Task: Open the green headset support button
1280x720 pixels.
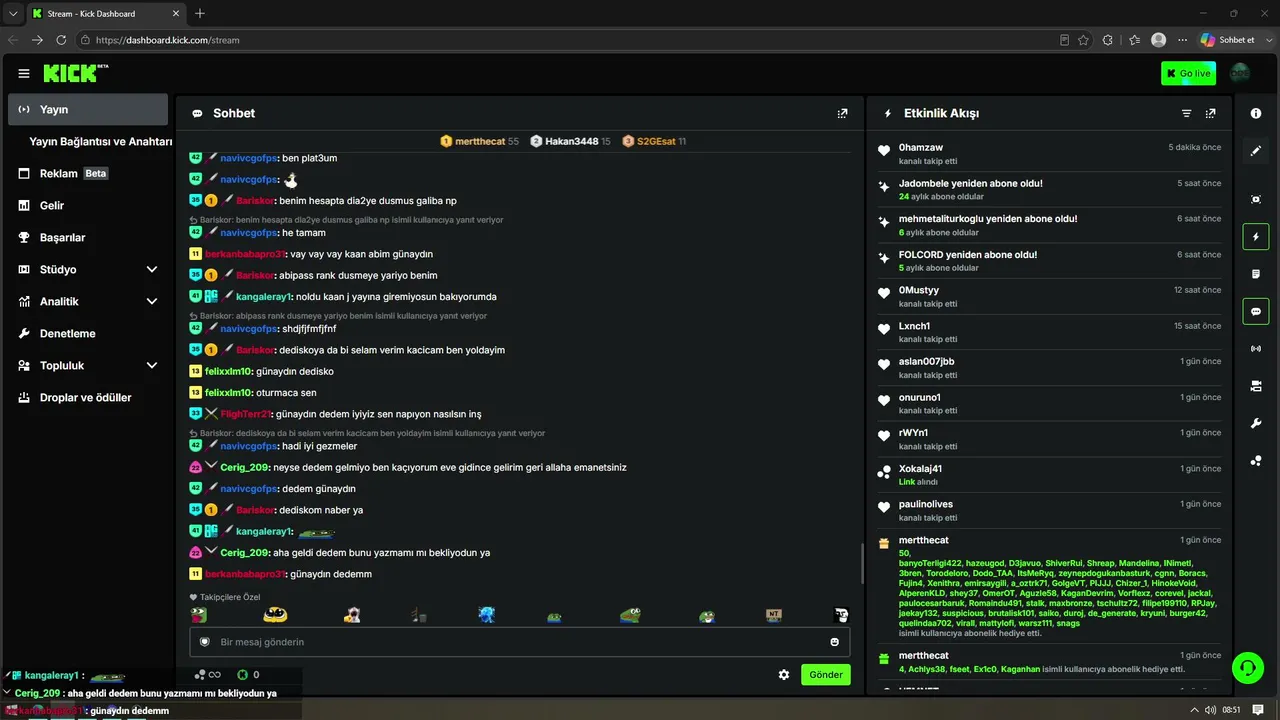Action: click(x=1247, y=667)
